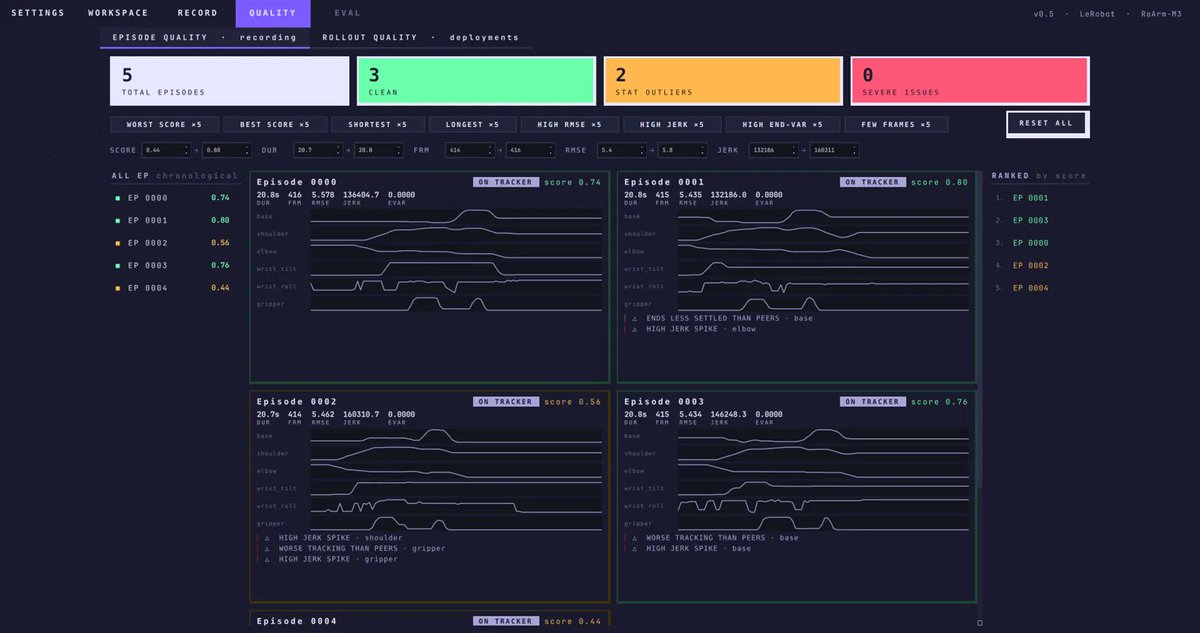Focus the FRM maximum field 416
Viewport: 1200px width, 633px height.
[531, 150]
